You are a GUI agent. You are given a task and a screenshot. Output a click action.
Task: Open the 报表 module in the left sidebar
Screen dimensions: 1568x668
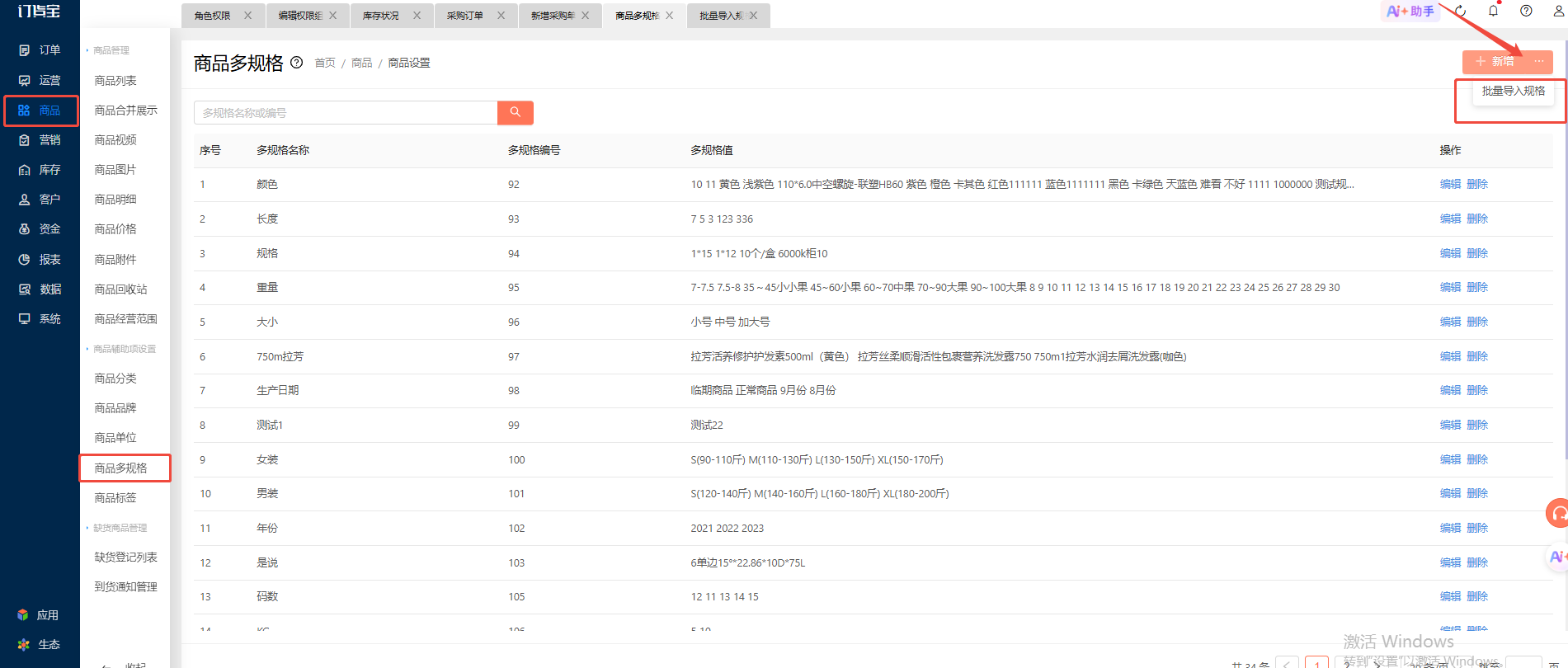[40, 260]
